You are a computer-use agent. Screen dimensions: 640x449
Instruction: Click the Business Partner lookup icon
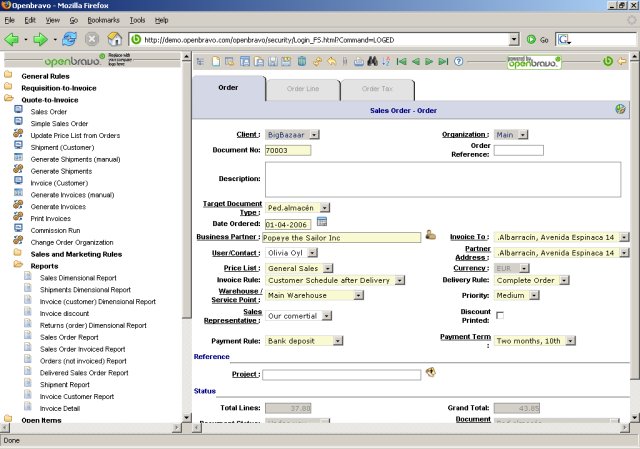pyautogui.click(x=430, y=236)
